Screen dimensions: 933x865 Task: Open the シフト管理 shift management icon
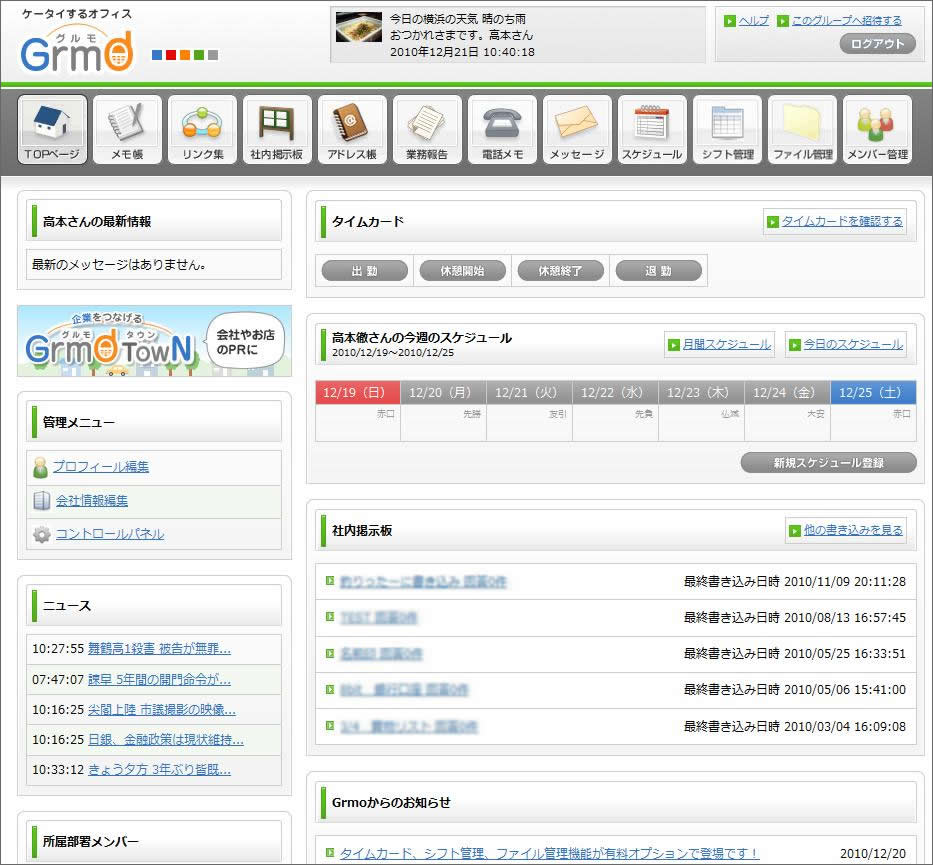727,130
